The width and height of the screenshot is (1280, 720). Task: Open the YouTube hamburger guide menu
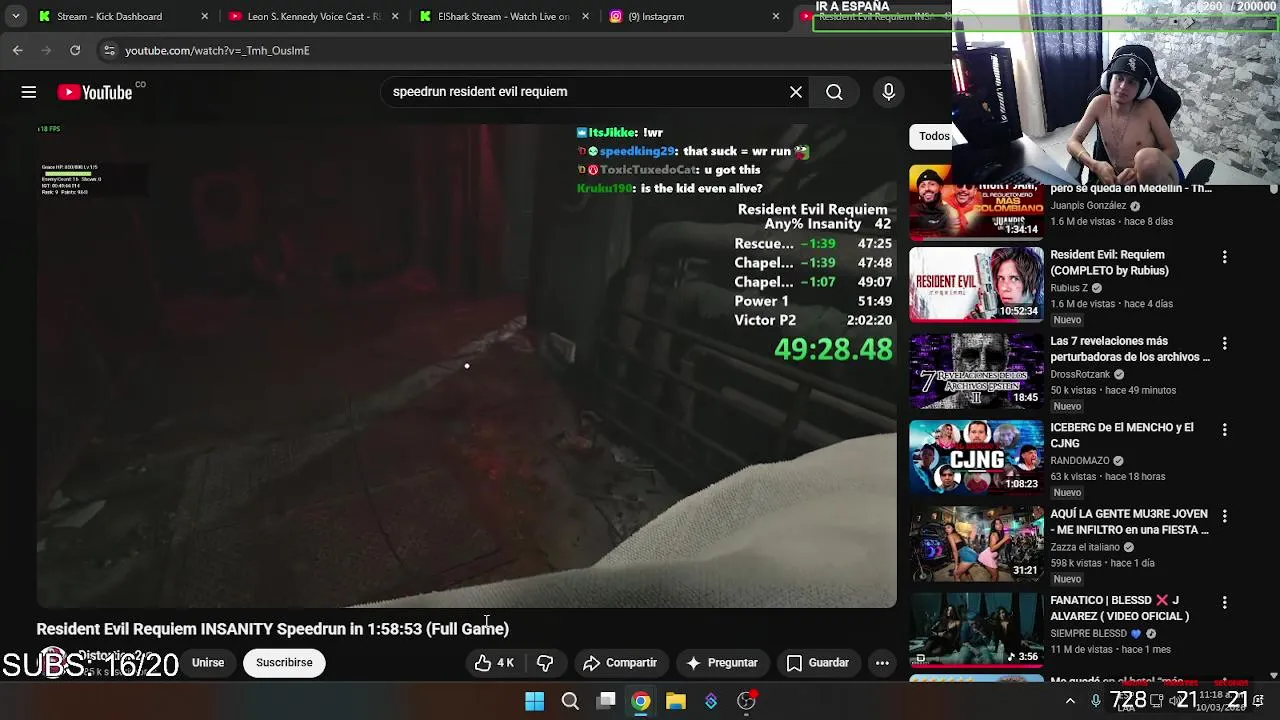(29, 92)
